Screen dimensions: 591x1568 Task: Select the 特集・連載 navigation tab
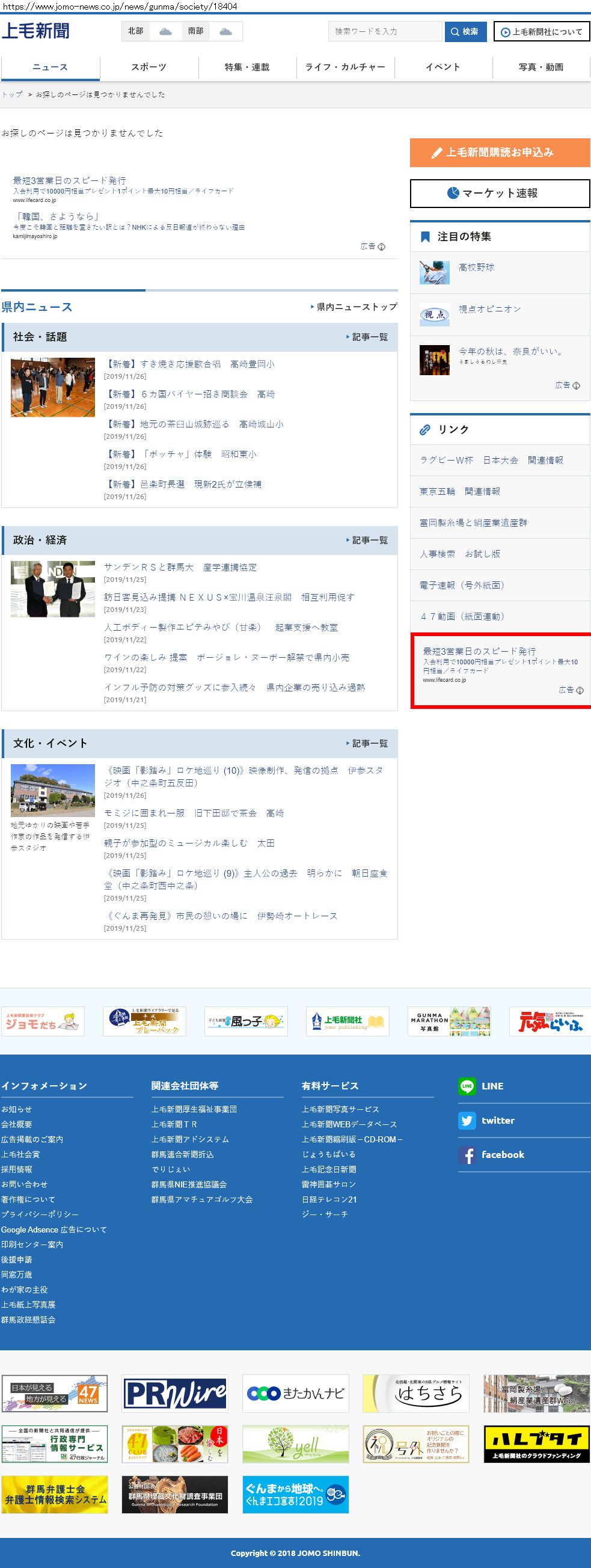(247, 67)
